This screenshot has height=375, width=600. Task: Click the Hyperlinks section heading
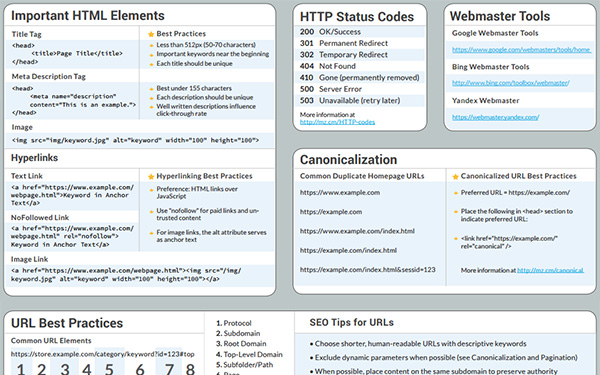coord(34,158)
